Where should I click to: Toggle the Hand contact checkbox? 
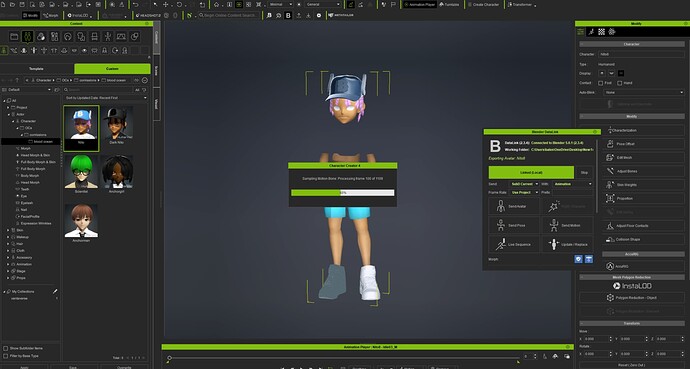tap(620, 83)
